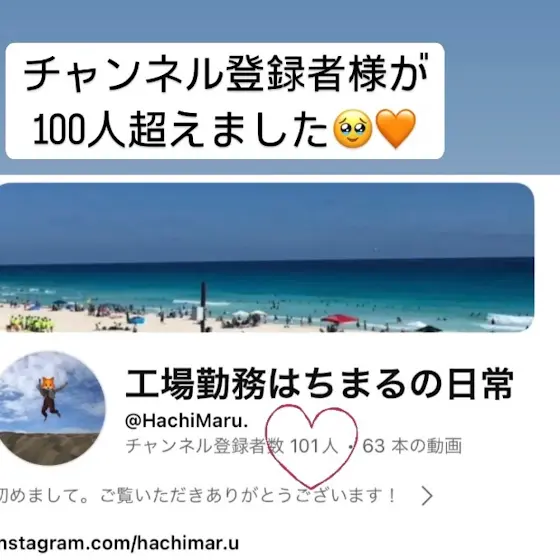Click the 63 本の動画 video count

tap(412, 446)
